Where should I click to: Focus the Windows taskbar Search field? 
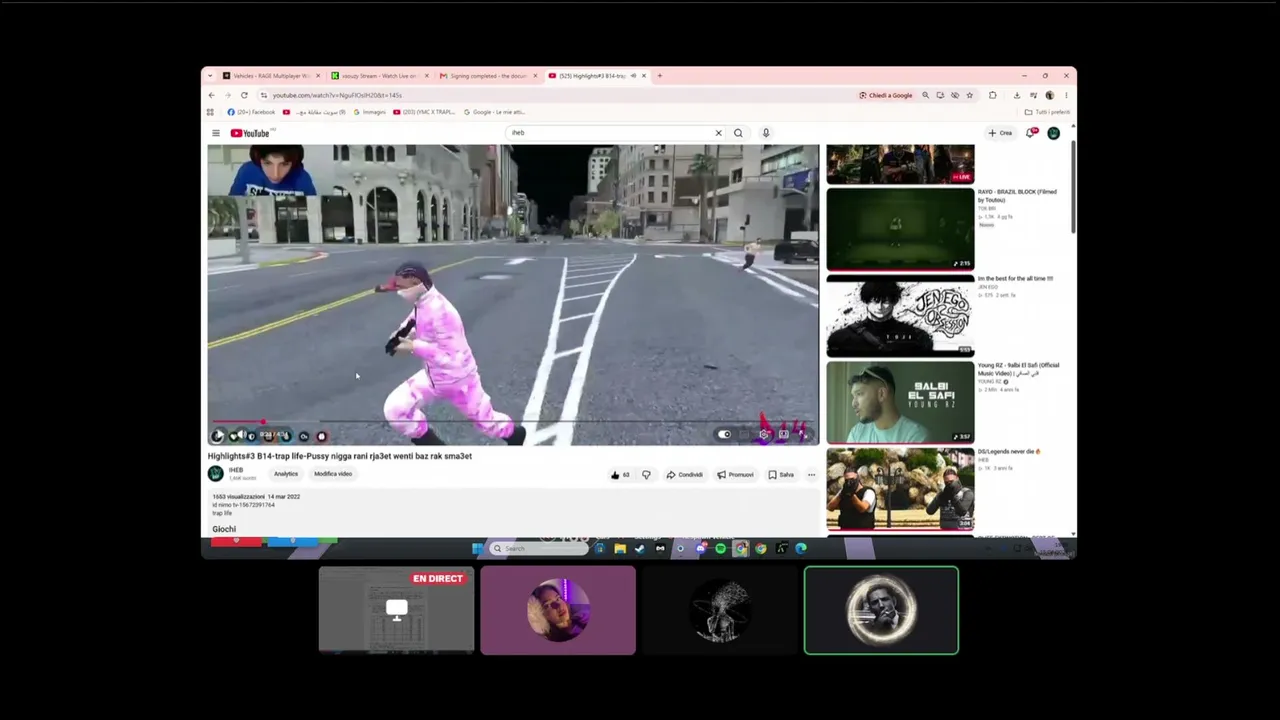pos(538,548)
